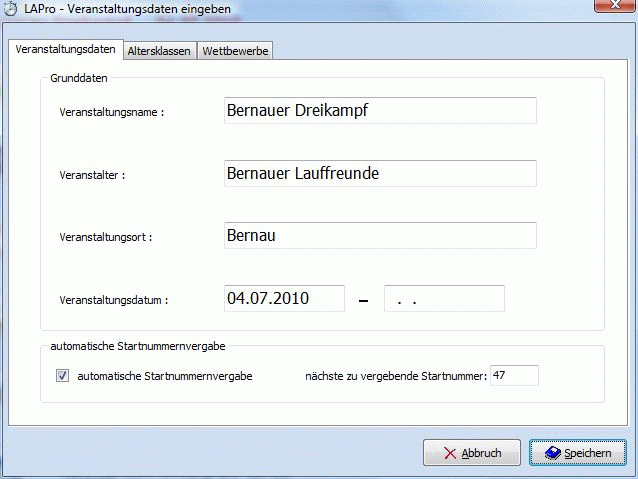
Task: Click the Grunddaten group heading
Action: 78,78
